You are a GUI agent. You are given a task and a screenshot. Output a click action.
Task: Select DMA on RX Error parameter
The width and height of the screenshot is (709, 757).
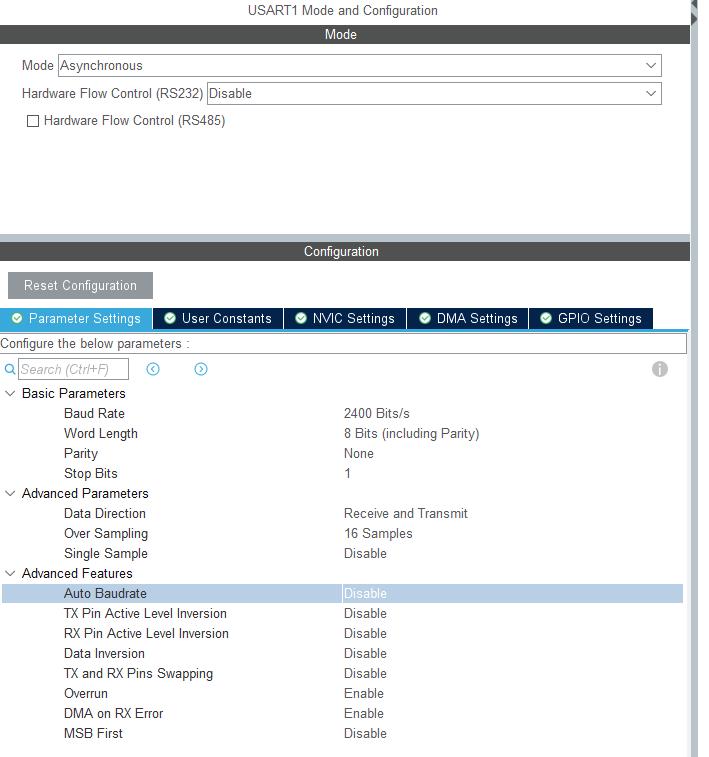pos(113,714)
